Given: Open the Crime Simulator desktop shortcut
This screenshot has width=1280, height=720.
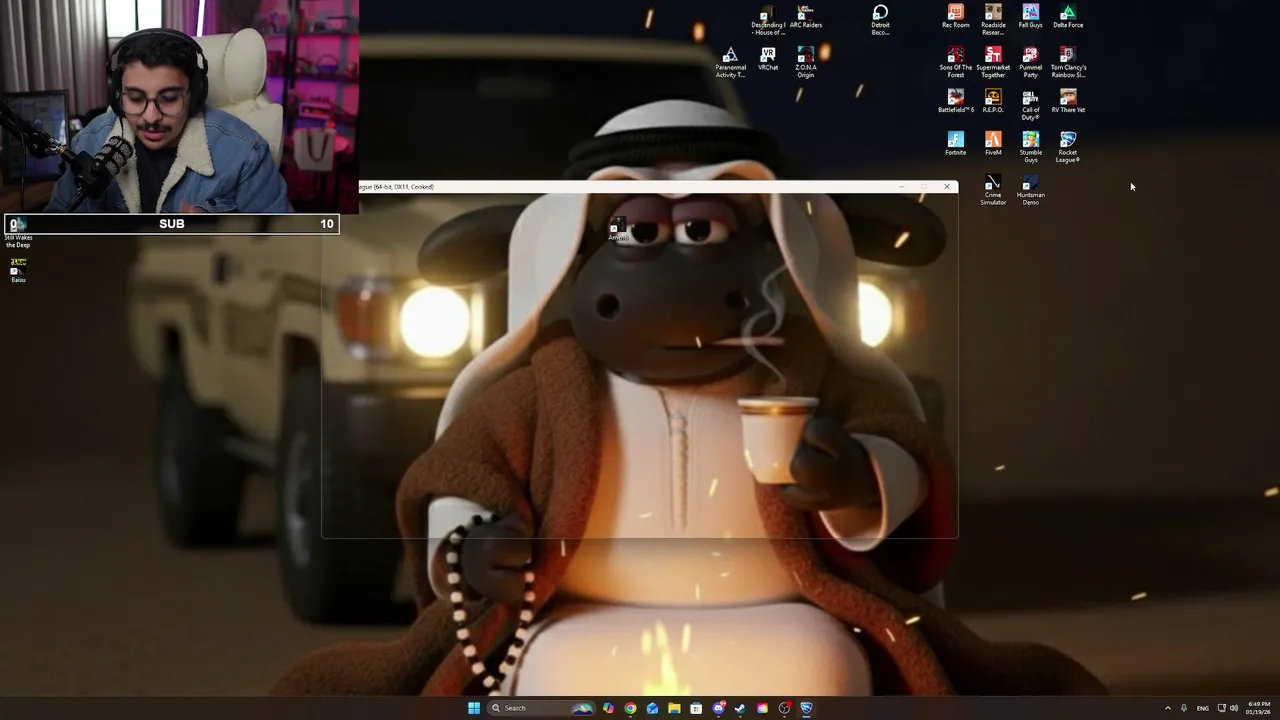Looking at the screenshot, I should point(993,190).
